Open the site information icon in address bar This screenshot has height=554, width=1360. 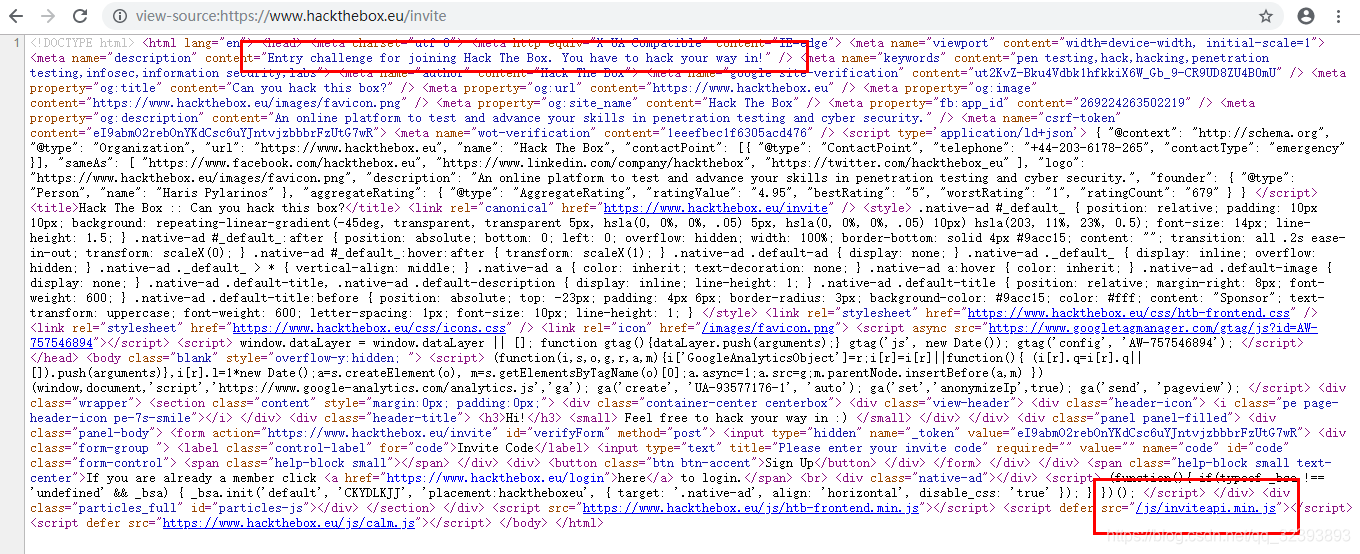(119, 16)
